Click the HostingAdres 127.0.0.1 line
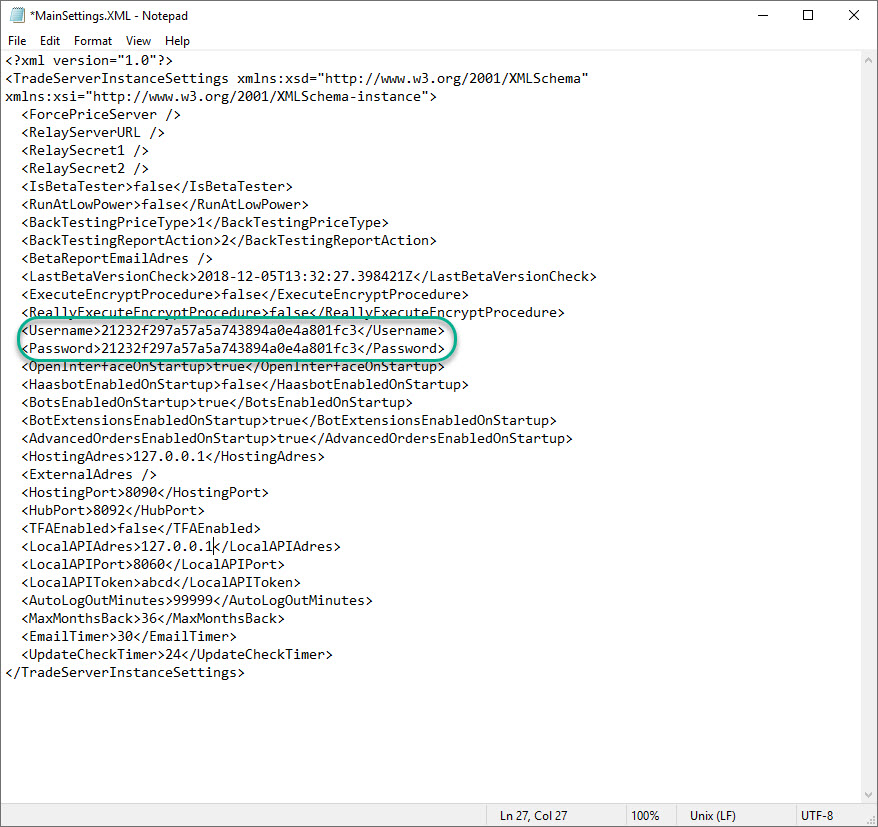Screen dimensions: 878x827 (x=173, y=456)
